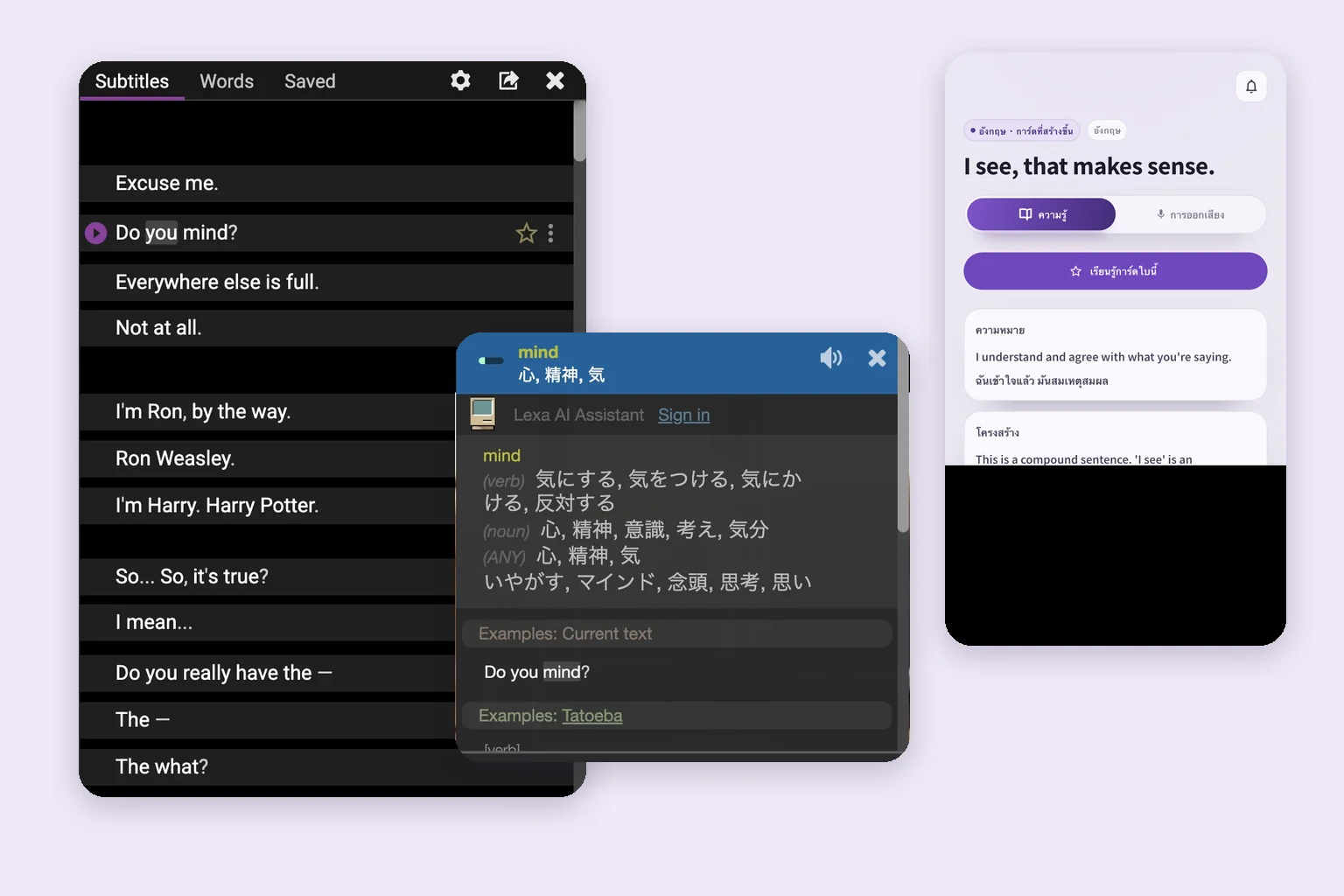
Task: Close the subtitles panel
Action: pos(555,80)
